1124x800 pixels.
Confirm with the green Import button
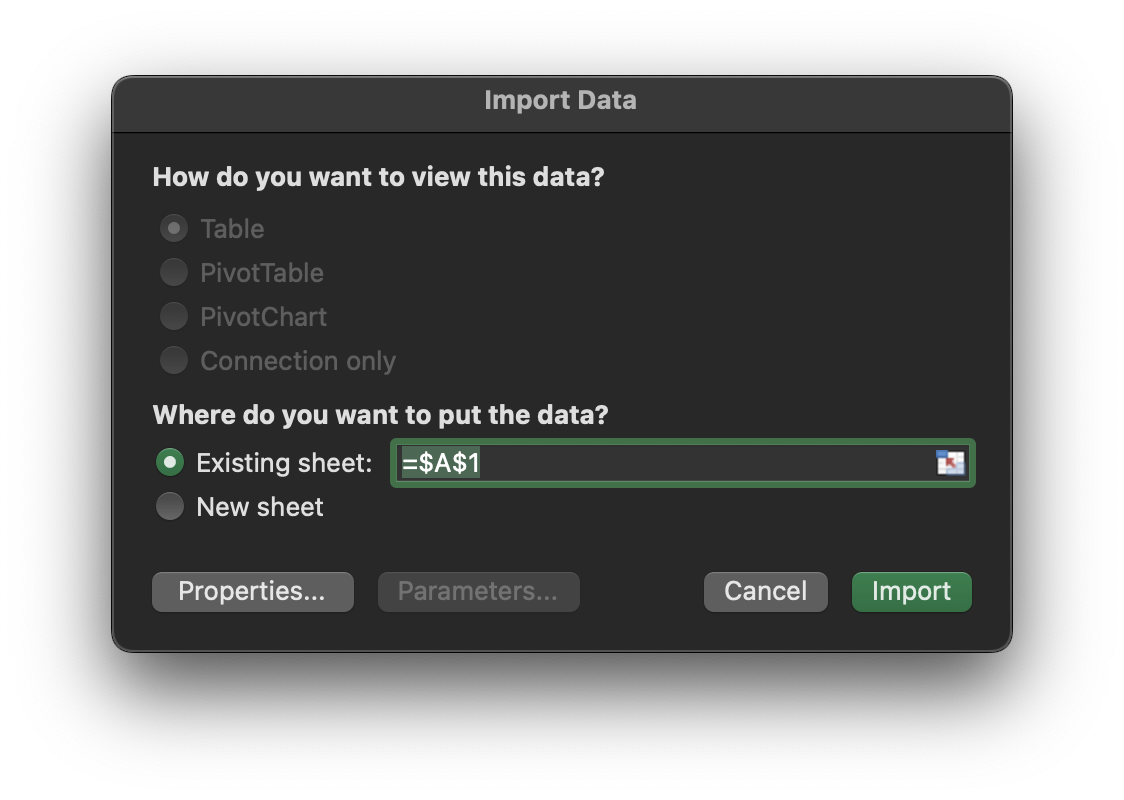pyautogui.click(x=911, y=591)
